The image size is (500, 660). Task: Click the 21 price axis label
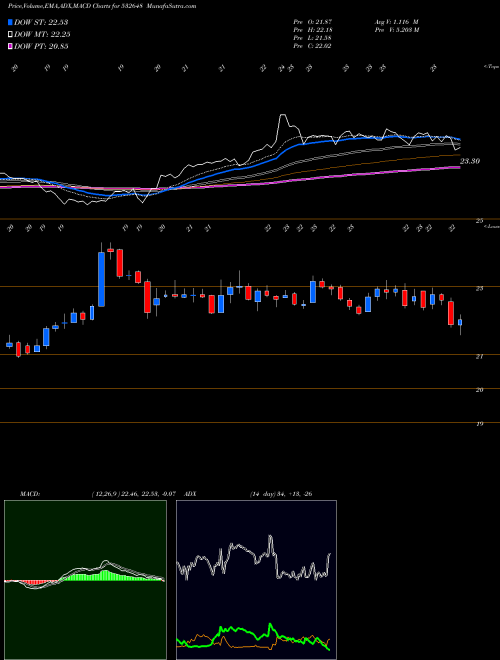pyautogui.click(x=479, y=357)
